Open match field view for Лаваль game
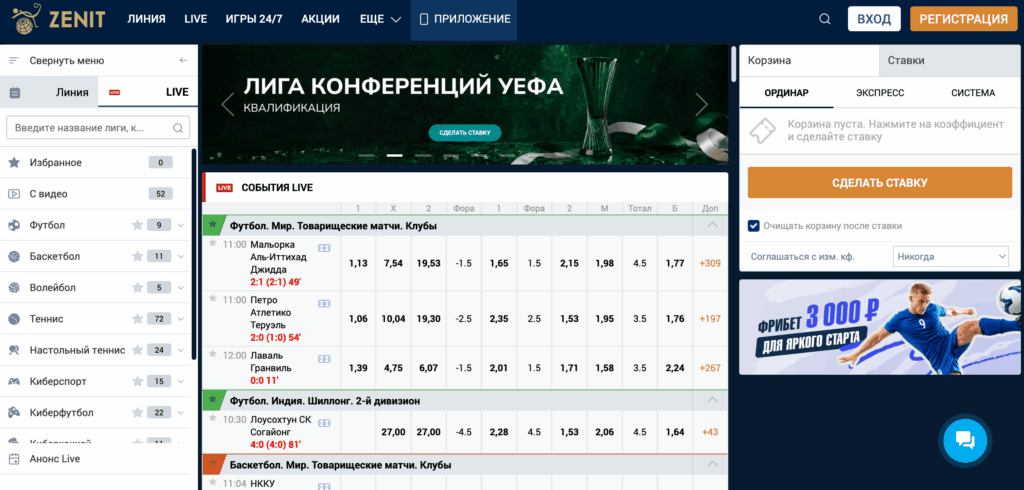This screenshot has width=1024, height=490. 325,359
